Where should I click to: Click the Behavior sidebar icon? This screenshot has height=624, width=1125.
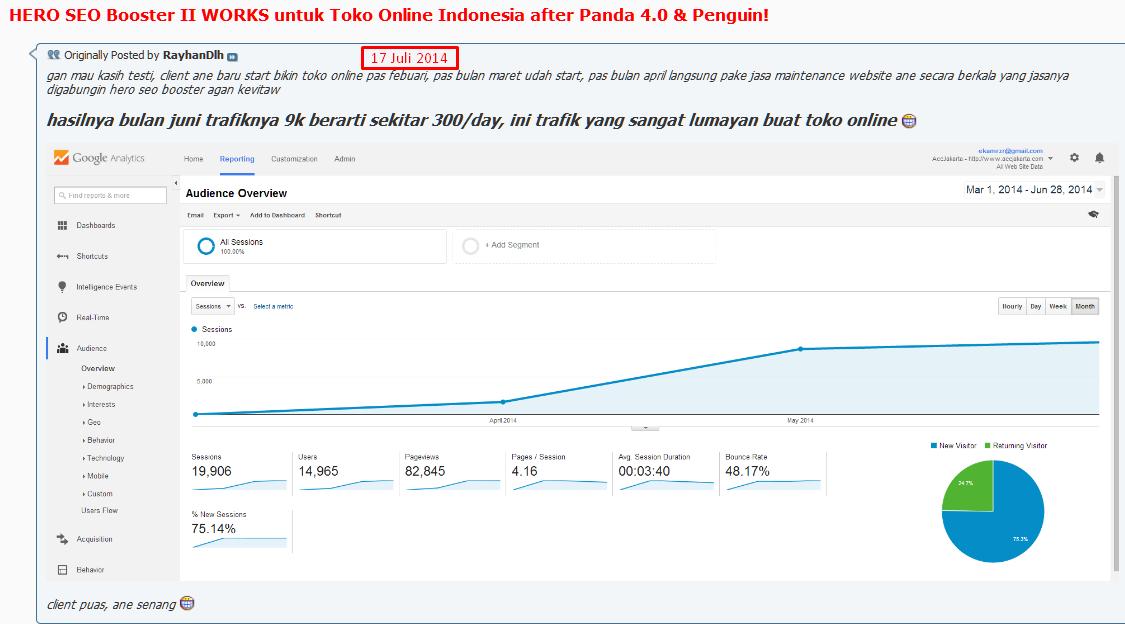click(x=62, y=569)
